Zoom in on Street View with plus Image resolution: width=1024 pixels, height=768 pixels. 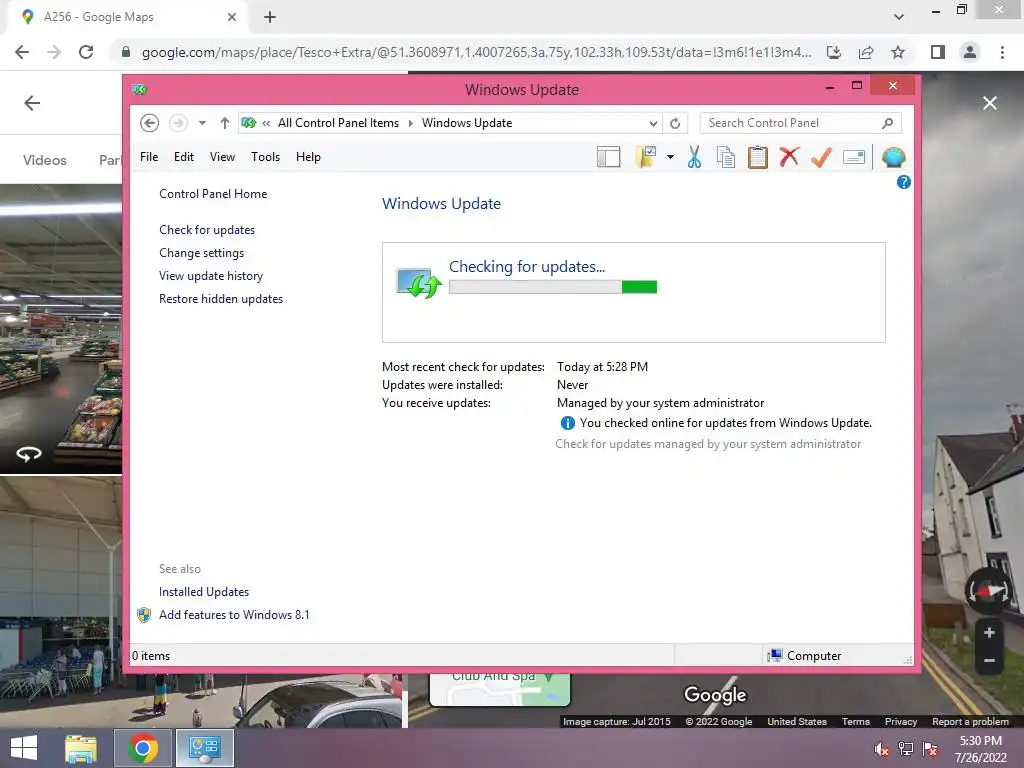[989, 632]
